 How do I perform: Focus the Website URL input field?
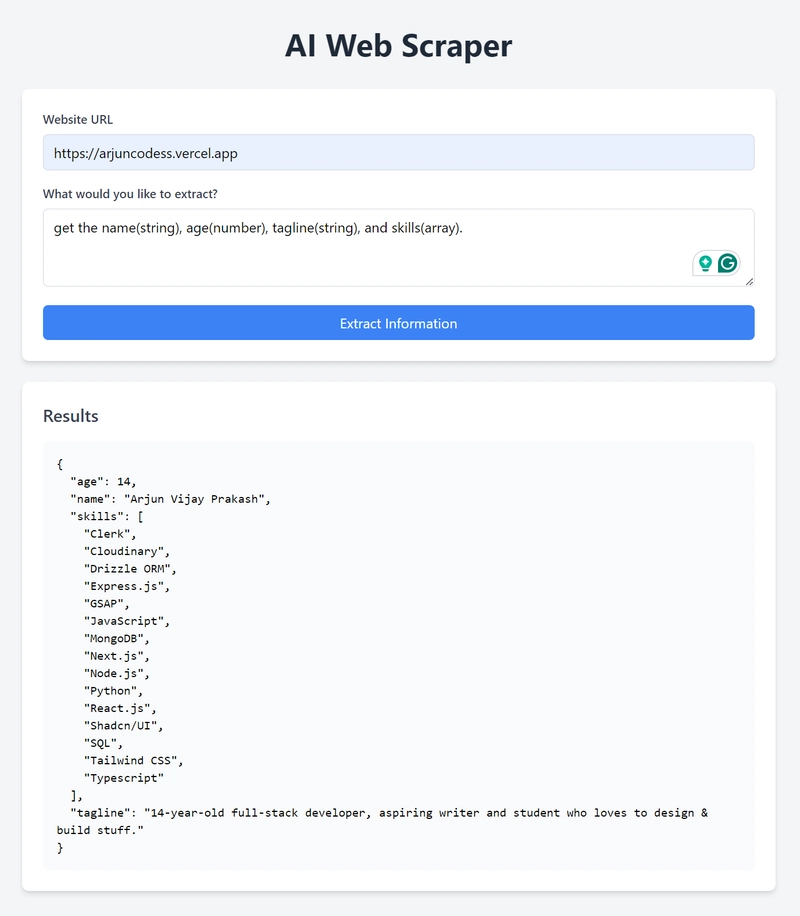pyautogui.click(x=399, y=152)
